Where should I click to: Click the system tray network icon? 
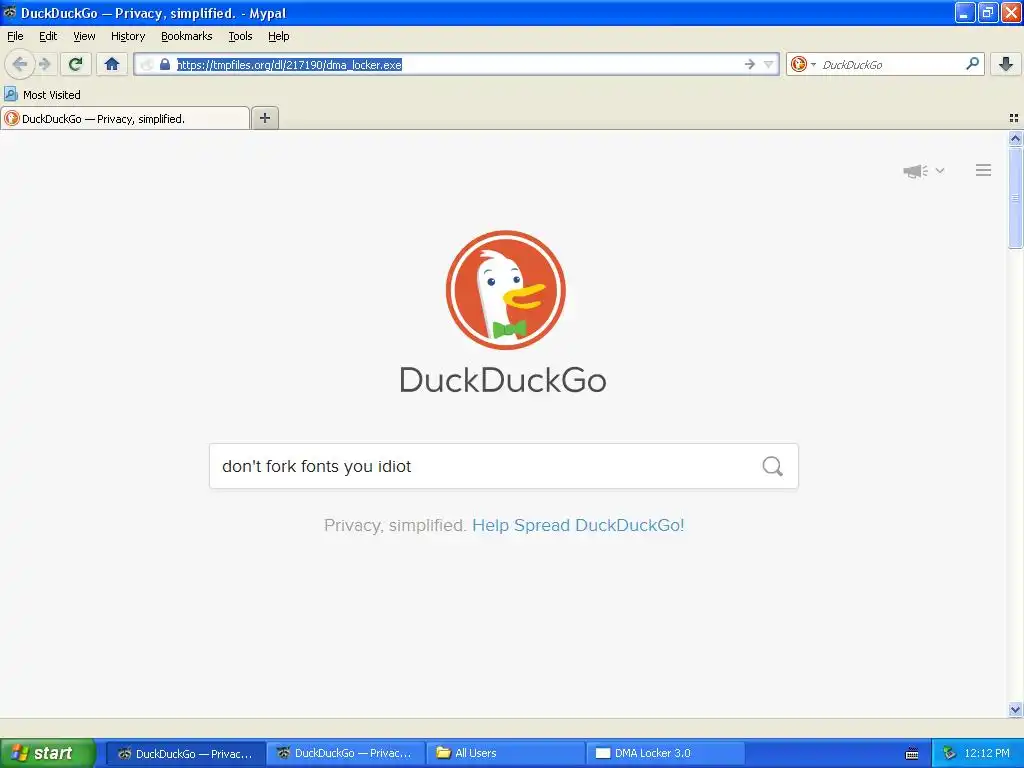[949, 754]
